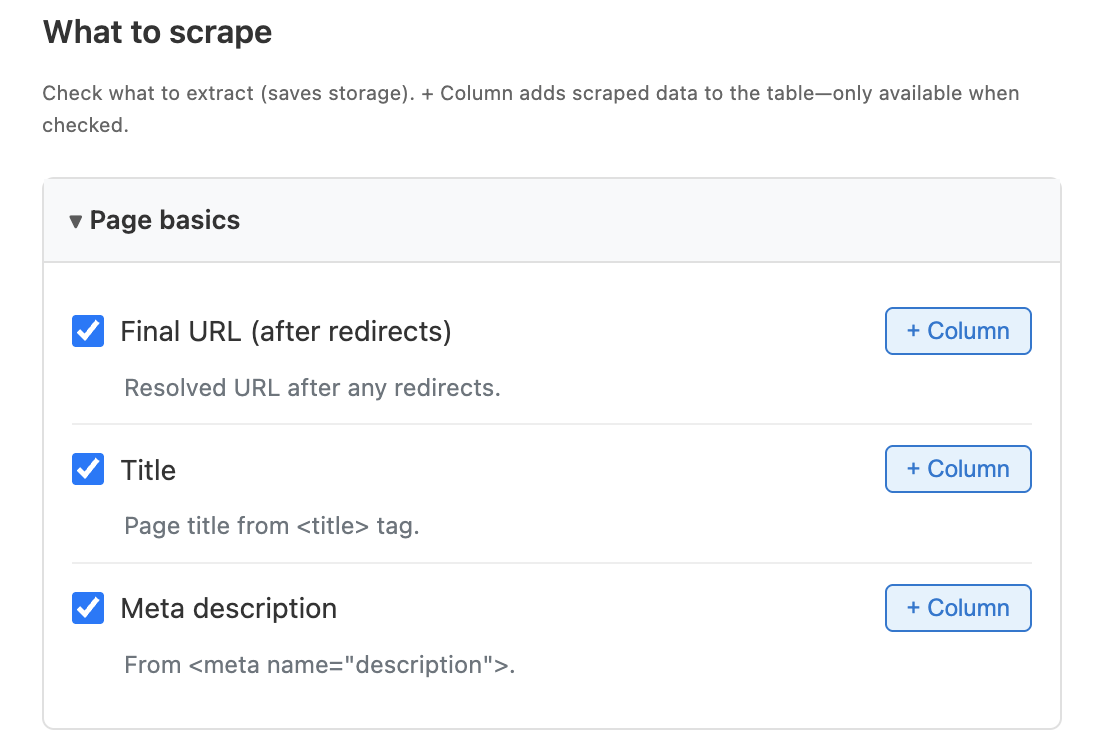Click the "What to scrape" heading
This screenshot has width=1104, height=742.
[x=157, y=32]
